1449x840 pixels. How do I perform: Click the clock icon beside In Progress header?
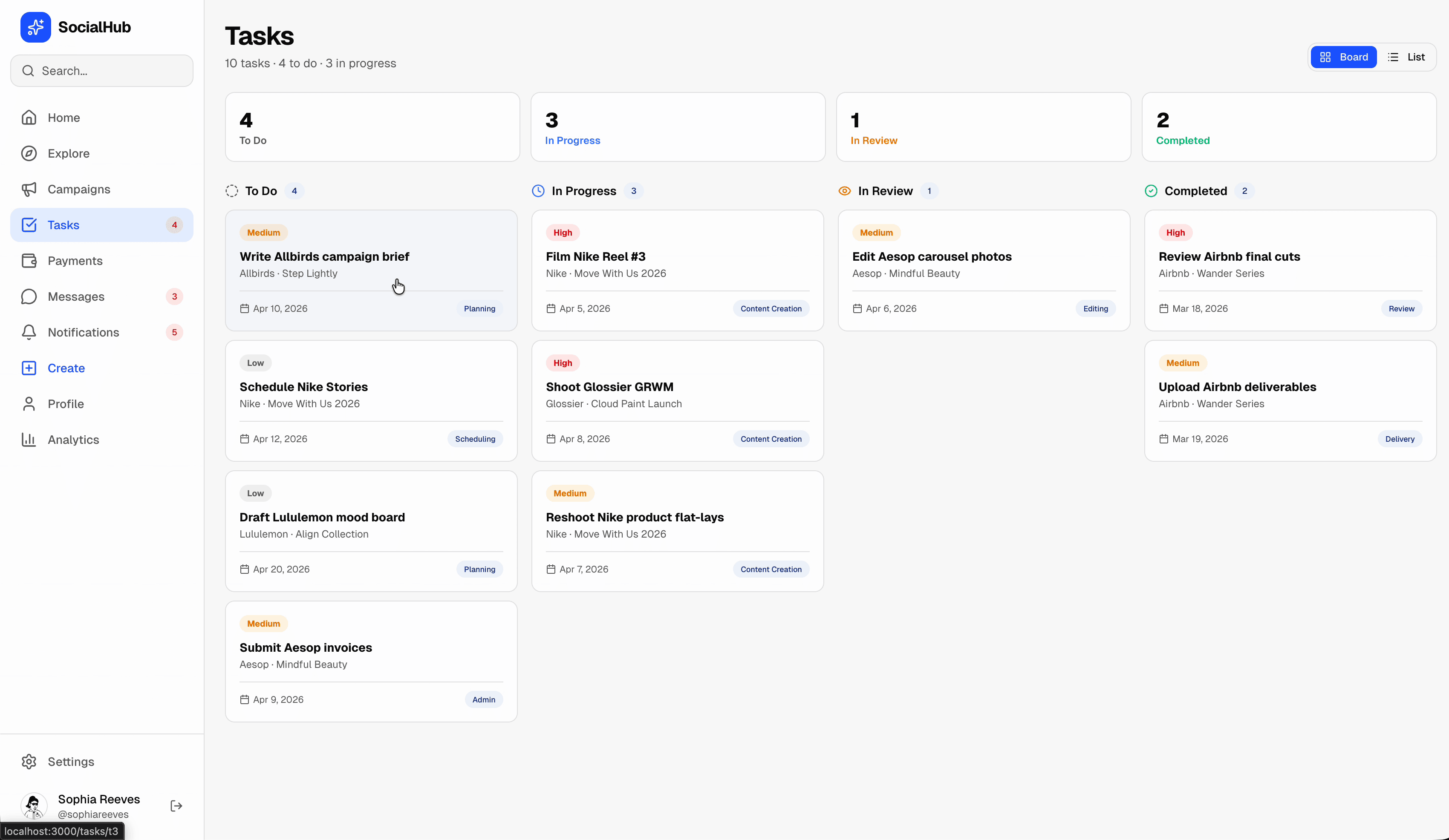tap(538, 191)
